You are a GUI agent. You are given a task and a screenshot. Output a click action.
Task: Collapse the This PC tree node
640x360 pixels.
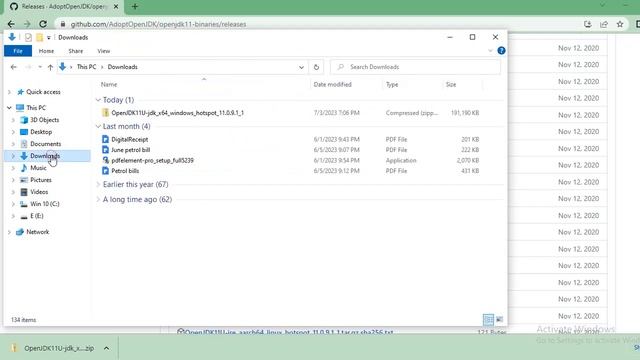coord(9,108)
